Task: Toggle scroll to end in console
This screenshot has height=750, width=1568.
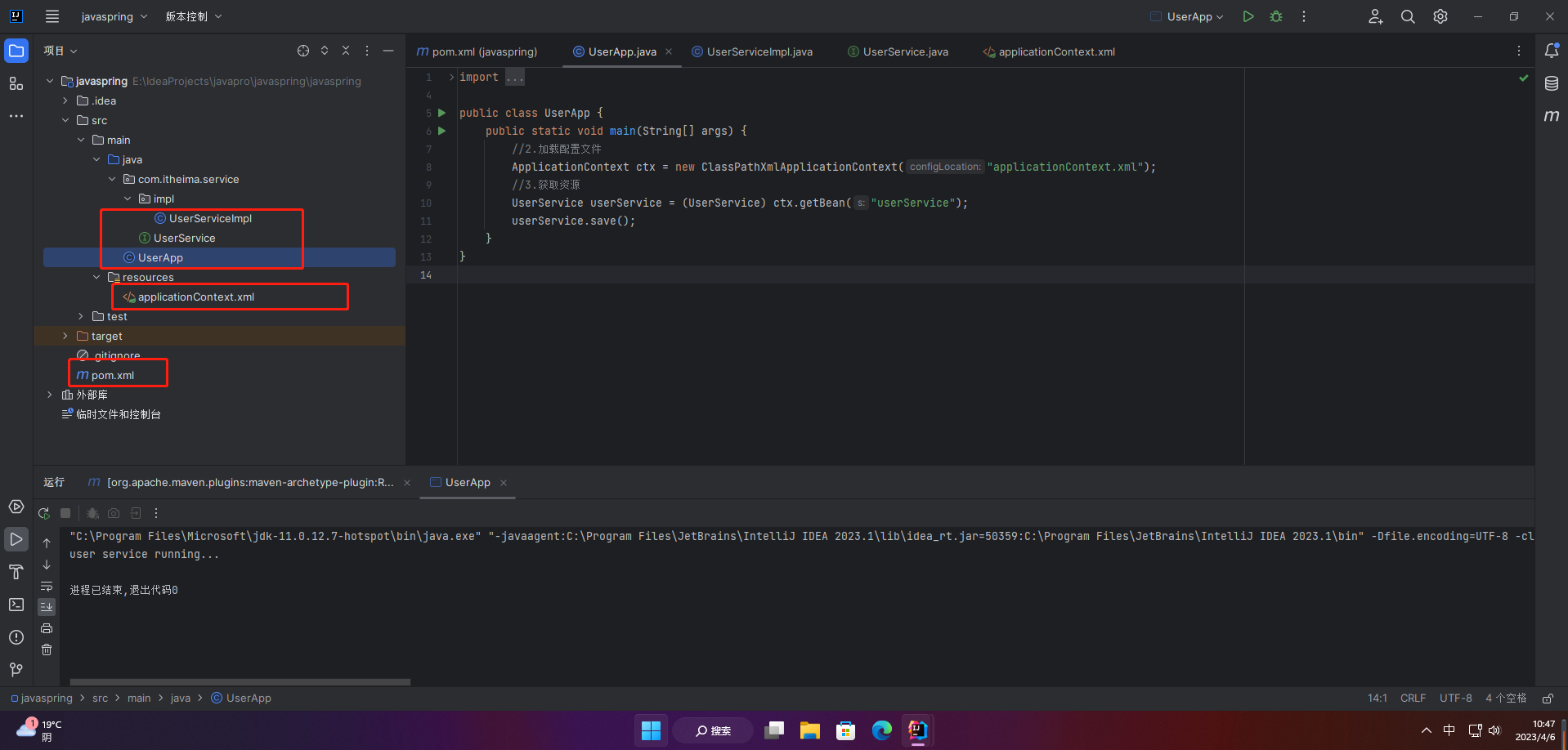Action: tap(47, 606)
